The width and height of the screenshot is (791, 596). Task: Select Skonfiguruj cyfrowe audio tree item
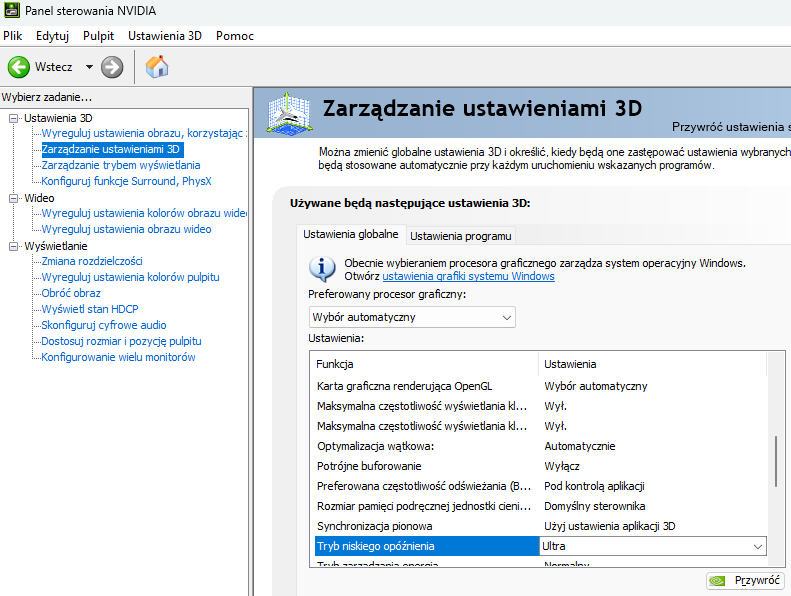pyautogui.click(x=103, y=325)
